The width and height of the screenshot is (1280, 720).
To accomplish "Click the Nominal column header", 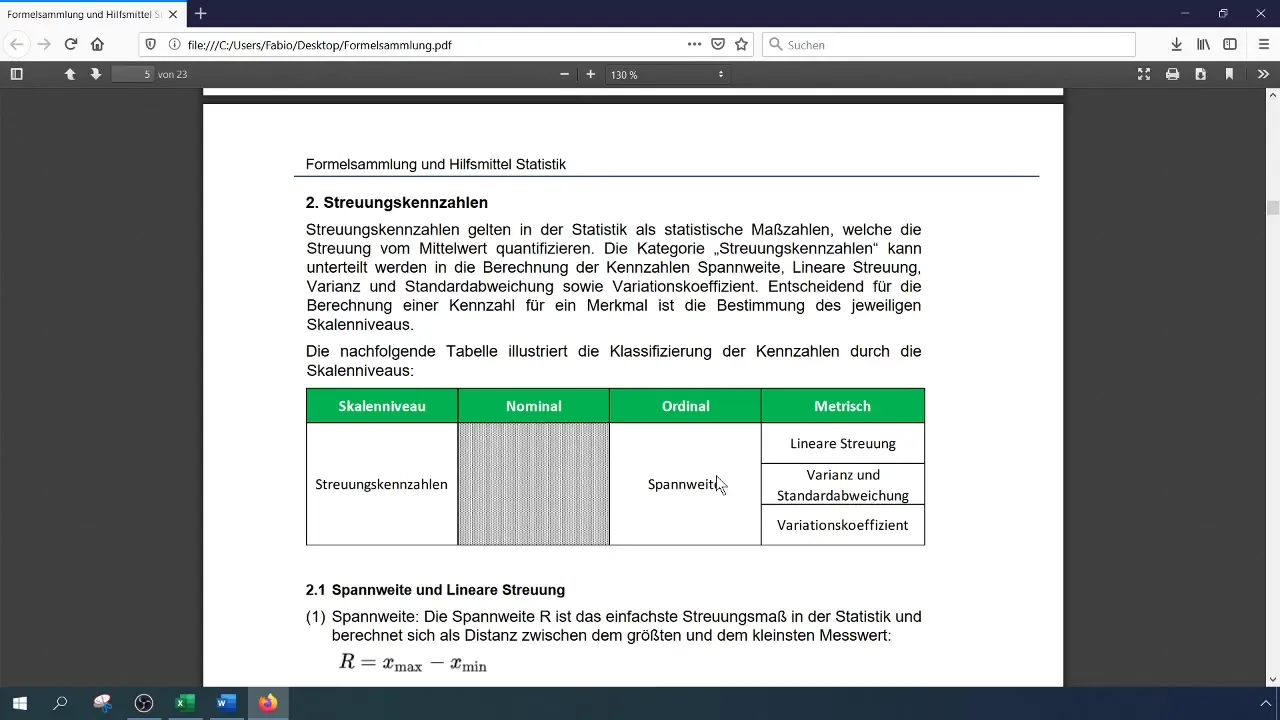I will 534,406.
